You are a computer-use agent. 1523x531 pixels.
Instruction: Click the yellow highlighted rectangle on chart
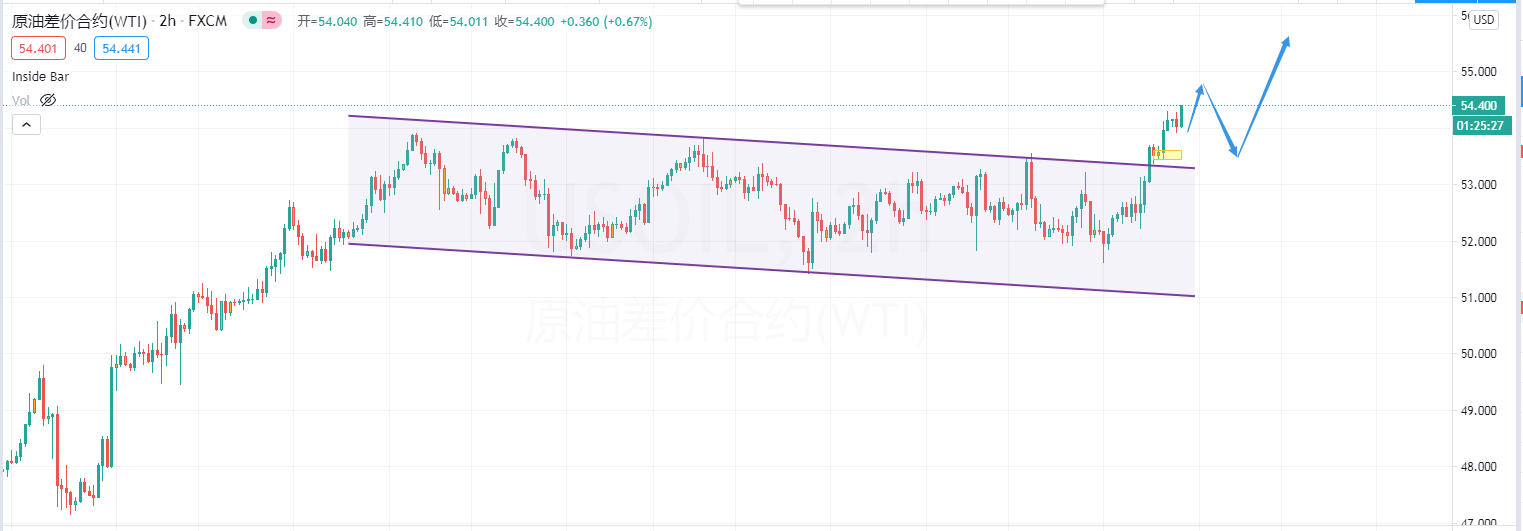1167,154
